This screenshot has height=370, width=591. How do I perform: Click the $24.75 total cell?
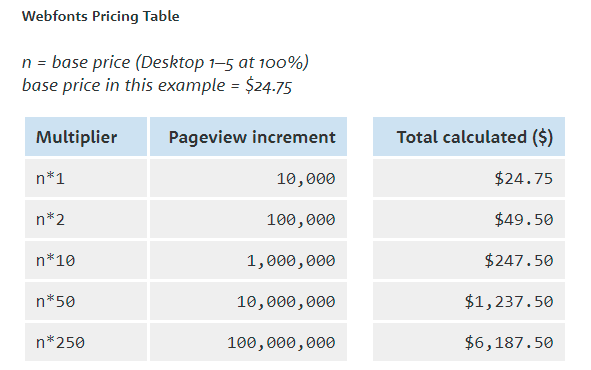tap(469, 178)
